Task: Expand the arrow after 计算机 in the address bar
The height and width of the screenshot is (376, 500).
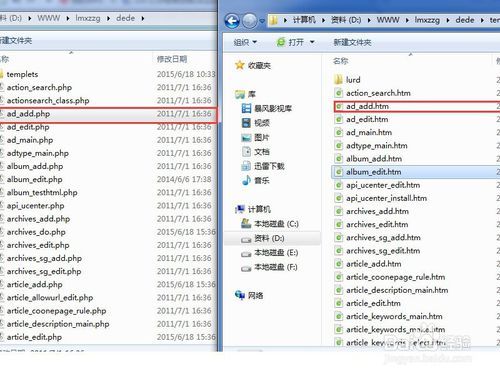Action: click(323, 20)
